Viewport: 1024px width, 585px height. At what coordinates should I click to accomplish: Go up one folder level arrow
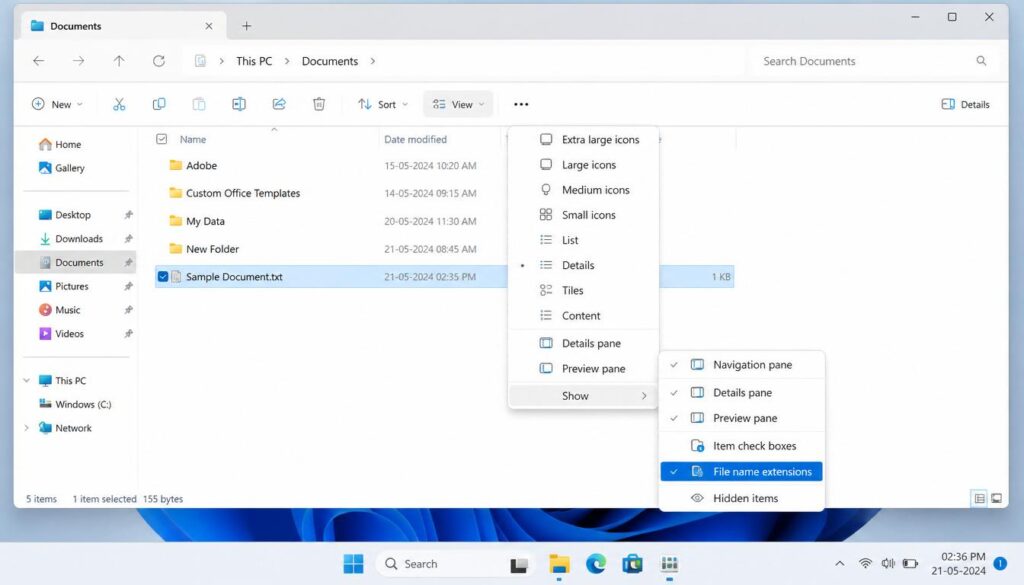coord(119,61)
